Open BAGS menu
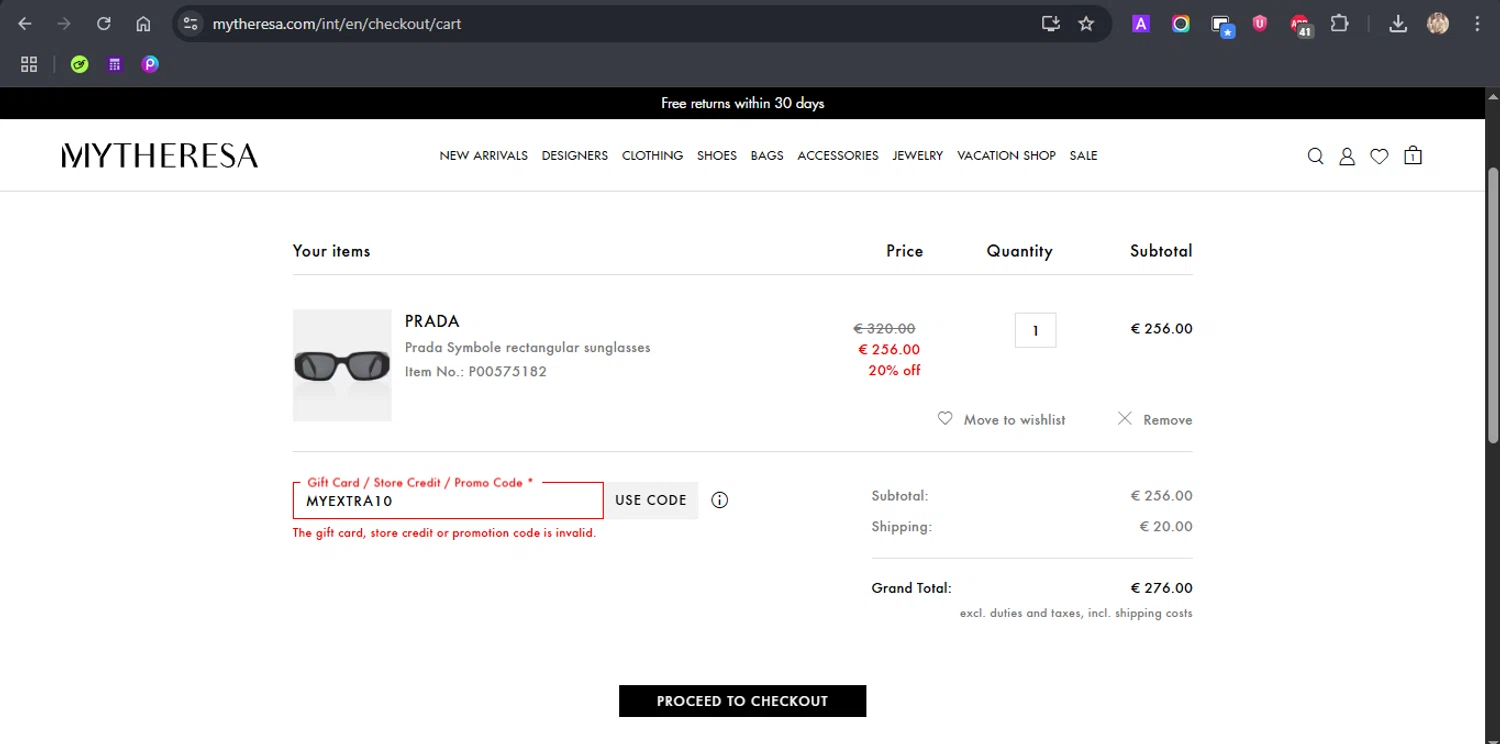Viewport: 1500px width, 744px height. pos(767,156)
